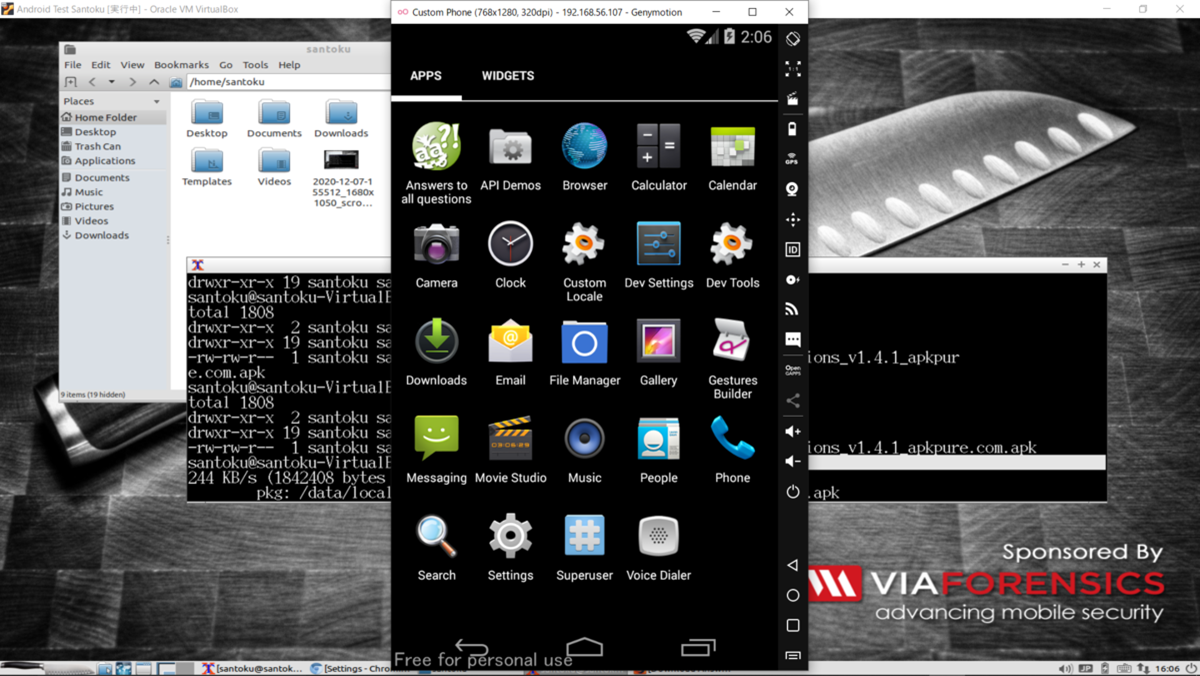Viewport: 1200px width, 676px height.
Task: Launch the Superuser app
Action: 584,547
